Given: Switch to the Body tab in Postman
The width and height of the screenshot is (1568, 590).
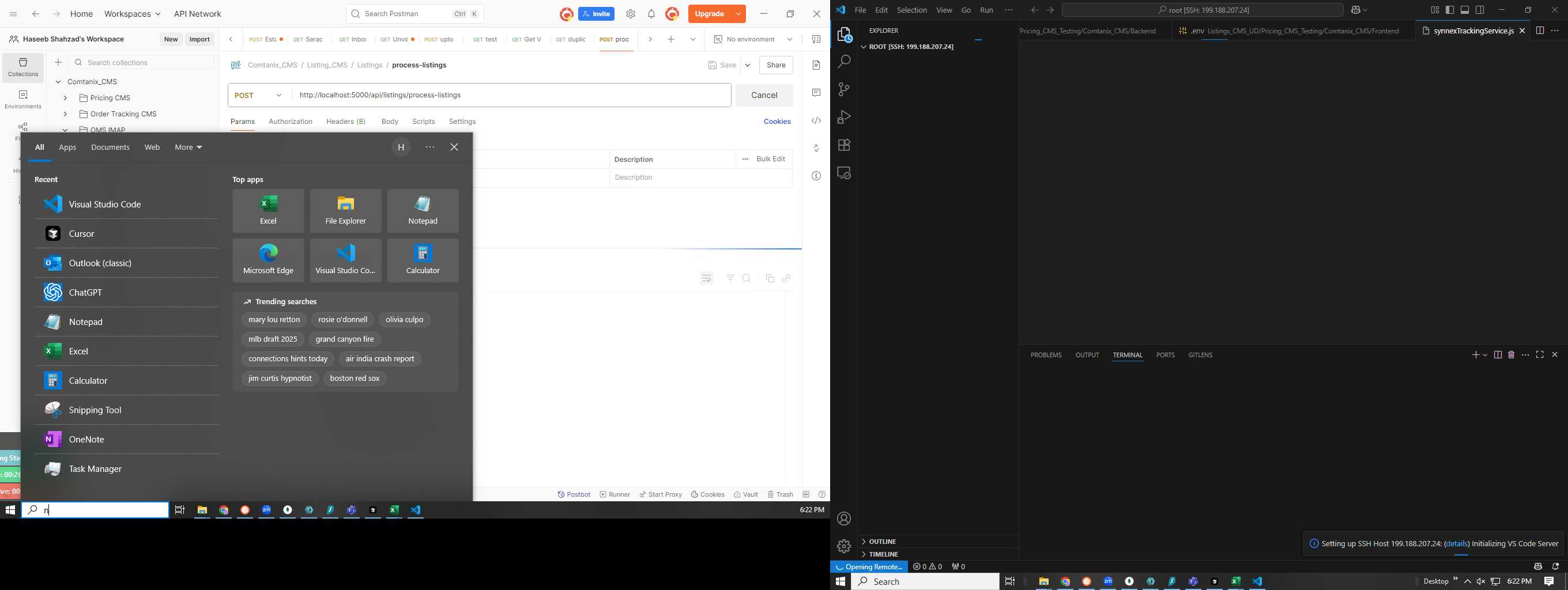Looking at the screenshot, I should coord(390,122).
